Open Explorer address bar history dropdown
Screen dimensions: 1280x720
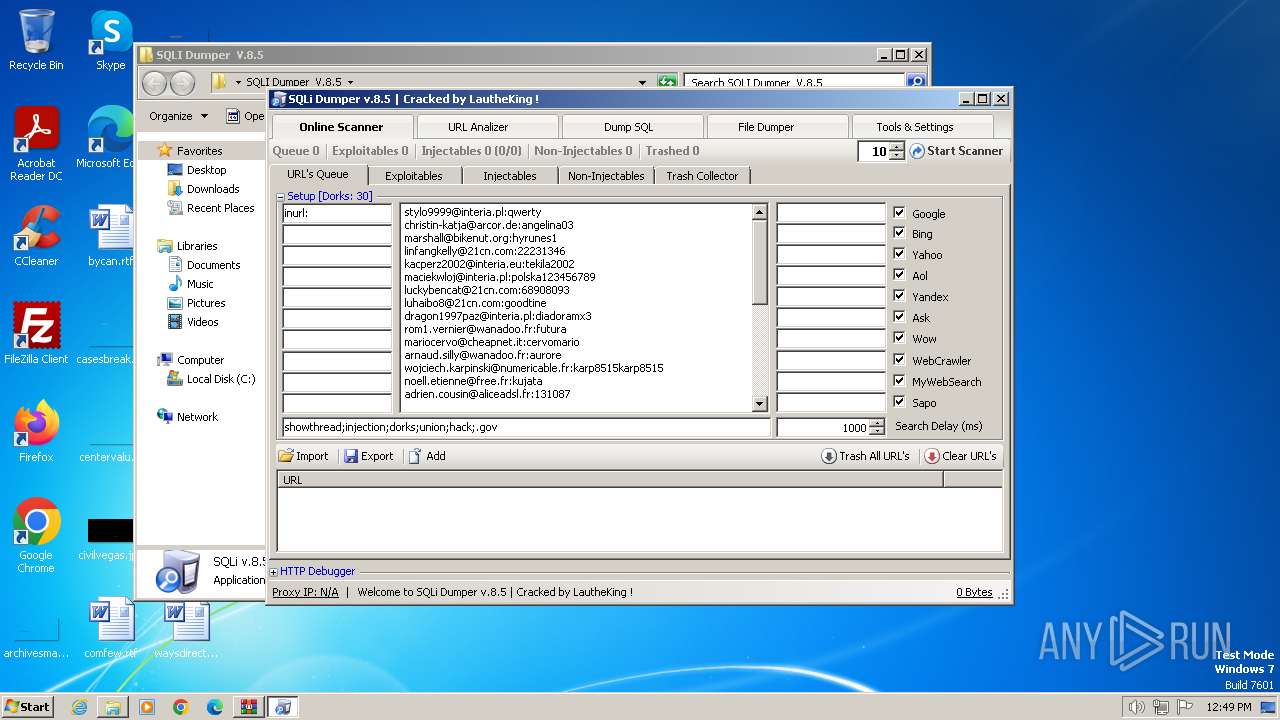coord(642,82)
